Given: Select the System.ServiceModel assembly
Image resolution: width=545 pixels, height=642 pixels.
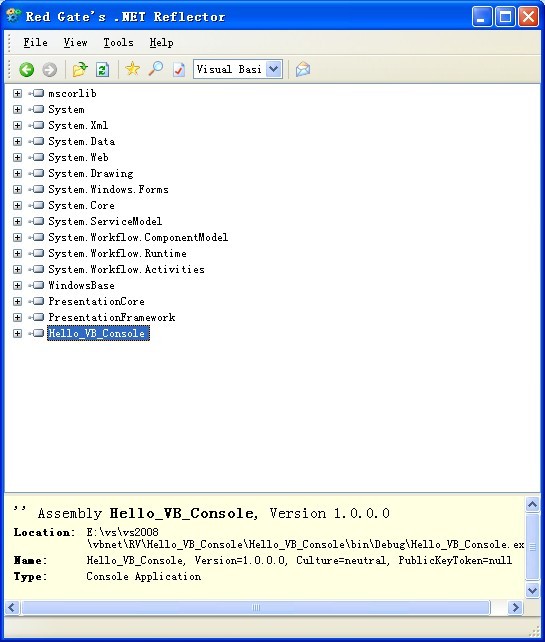Looking at the screenshot, I should pyautogui.click(x=105, y=221).
